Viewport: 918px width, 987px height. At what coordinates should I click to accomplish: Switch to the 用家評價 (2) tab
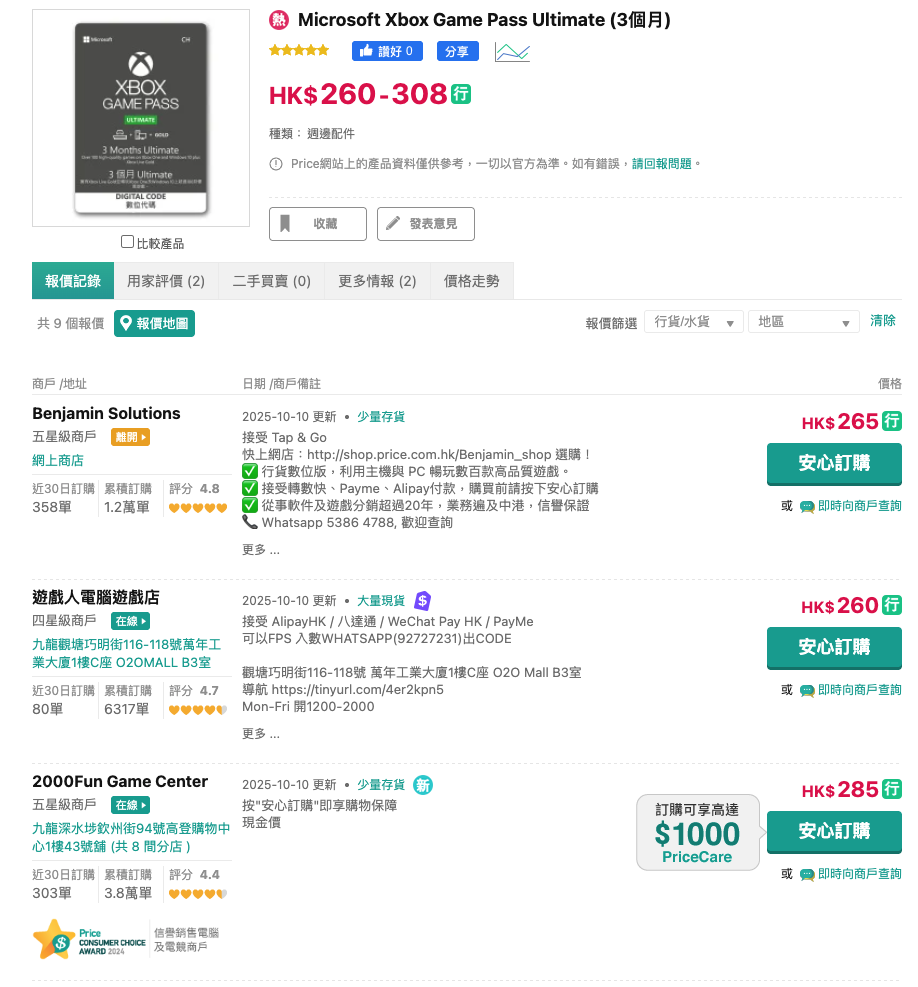(166, 281)
